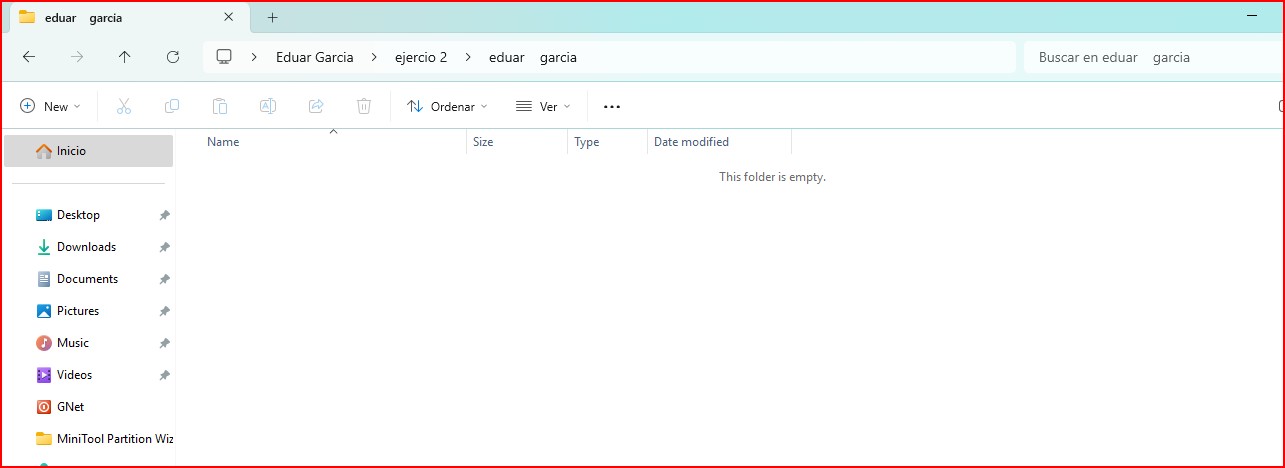Click the Rename icon in toolbar
Image resolution: width=1285 pixels, height=468 pixels.
coord(268,106)
